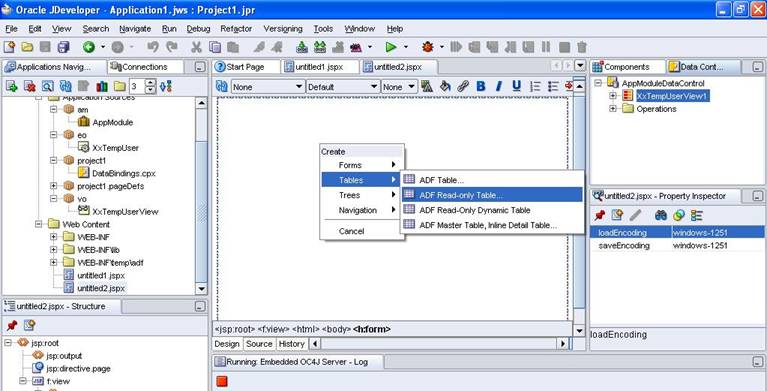Click the refresh icon in navigator toolbar
Viewport: 767px width, 391px height.
point(66,87)
